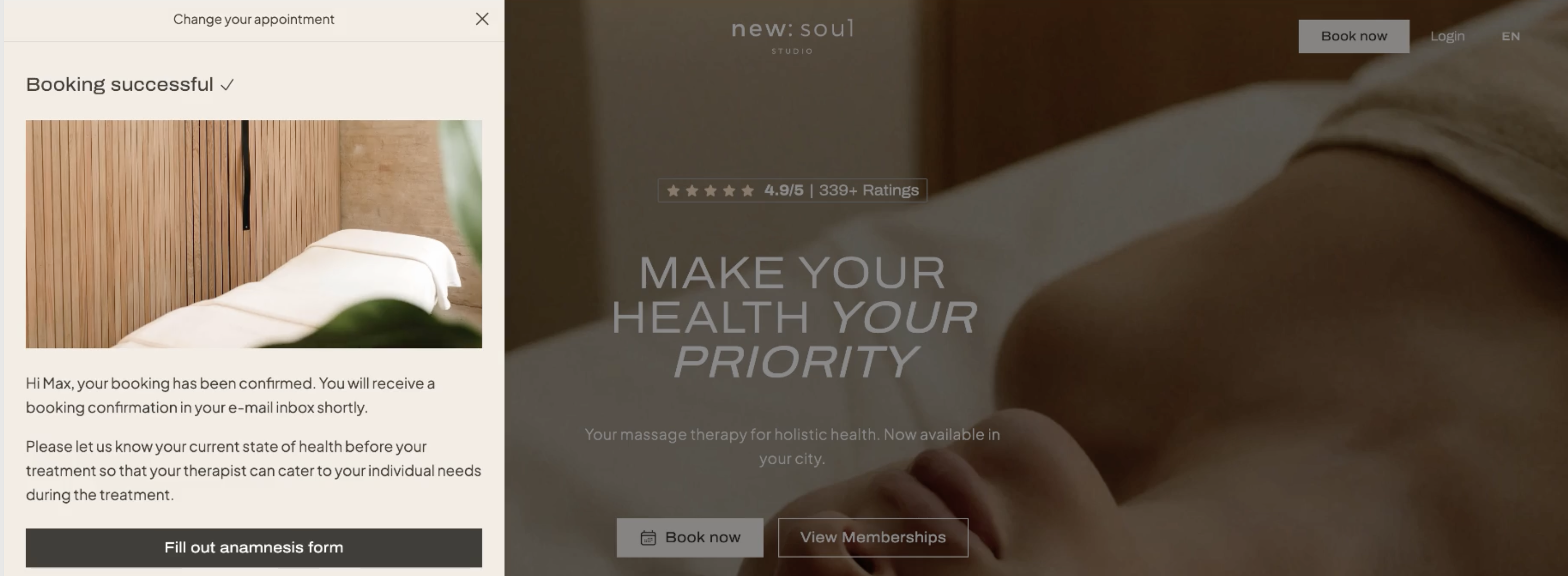
Task: Click the new: soul studio logo
Action: [793, 36]
